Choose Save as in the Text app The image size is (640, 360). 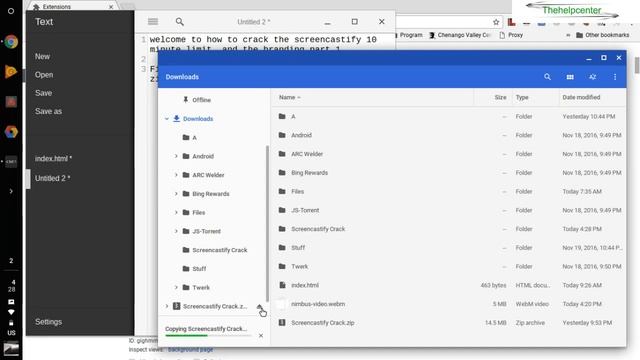pos(48,111)
